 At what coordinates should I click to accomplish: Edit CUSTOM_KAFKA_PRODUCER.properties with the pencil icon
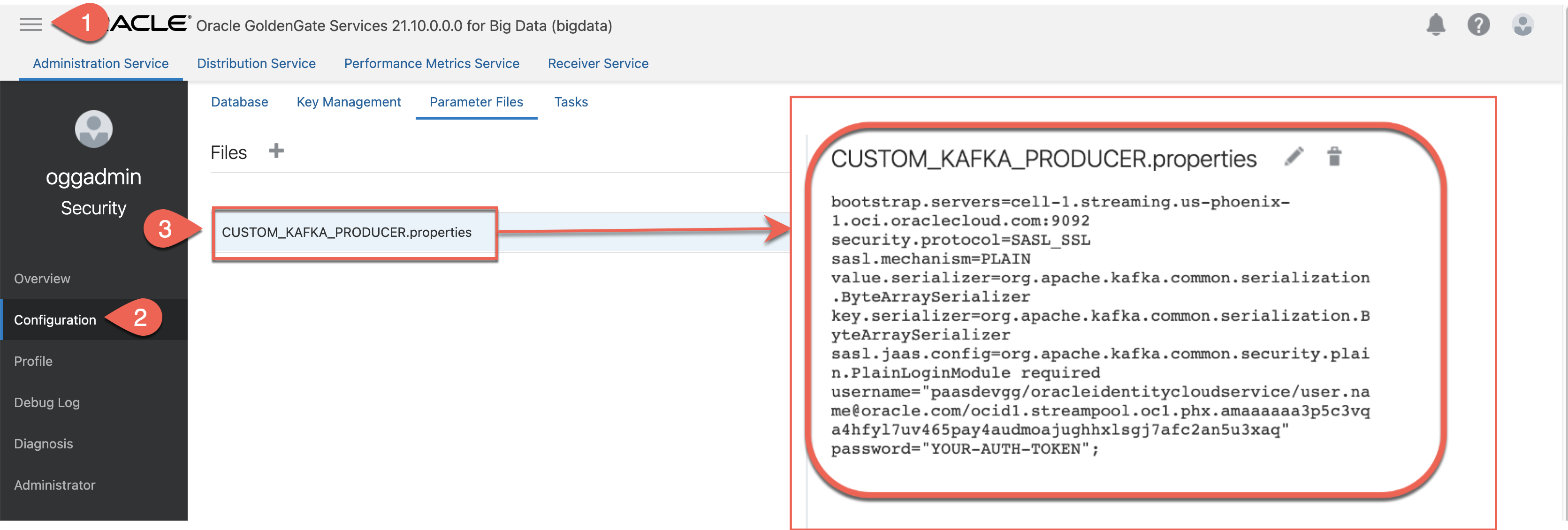(x=1294, y=157)
